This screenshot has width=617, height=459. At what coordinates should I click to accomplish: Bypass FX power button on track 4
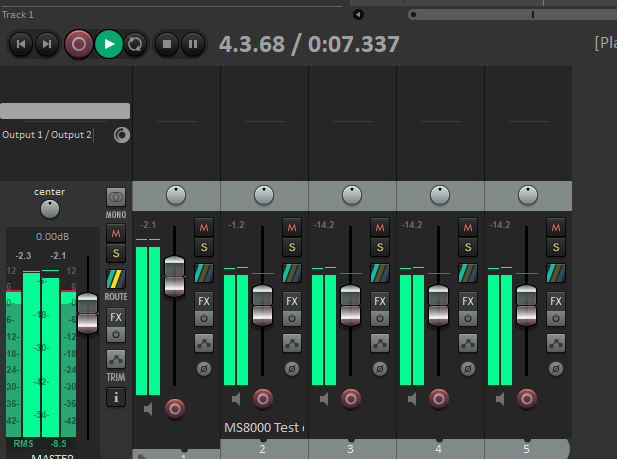coord(468,319)
